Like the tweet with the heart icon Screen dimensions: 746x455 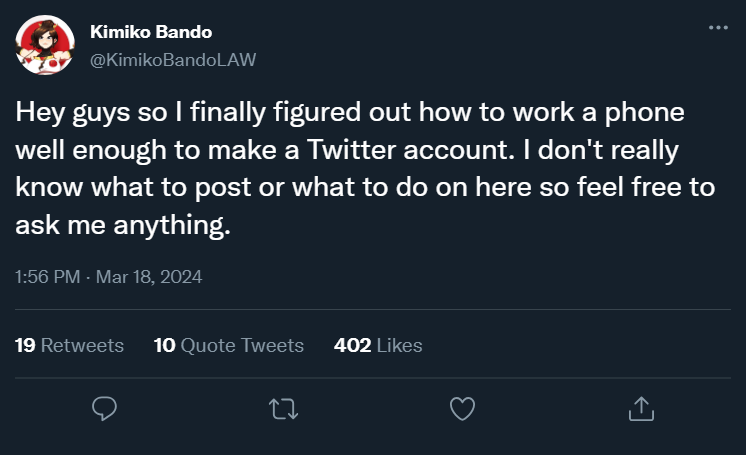(461, 407)
